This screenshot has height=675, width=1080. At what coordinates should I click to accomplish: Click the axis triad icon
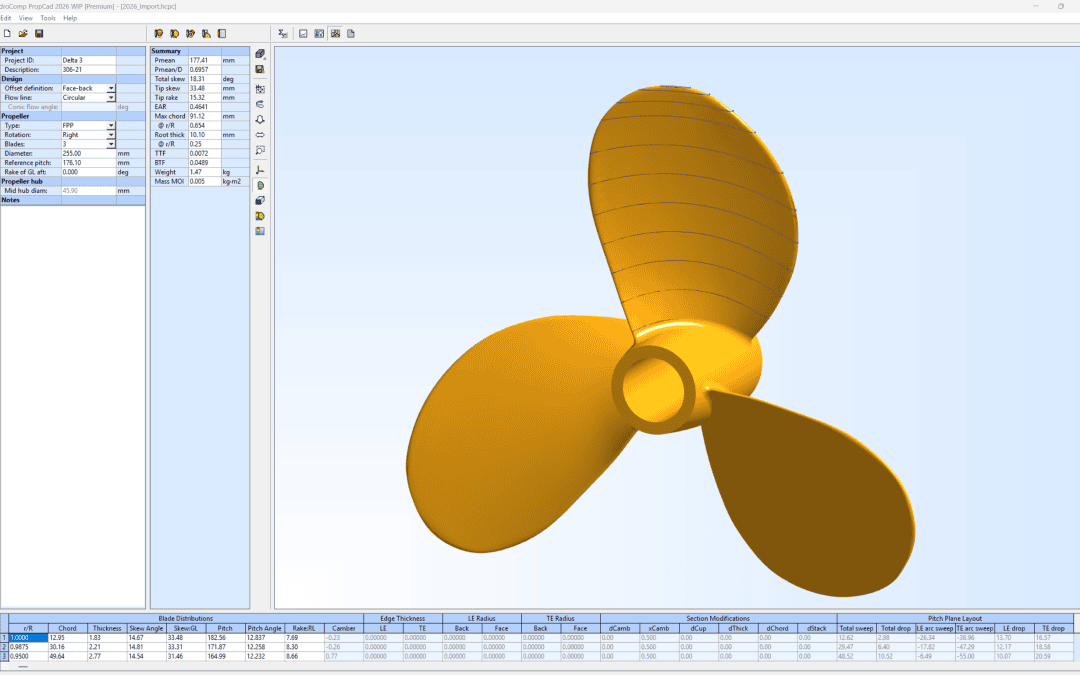[x=260, y=169]
